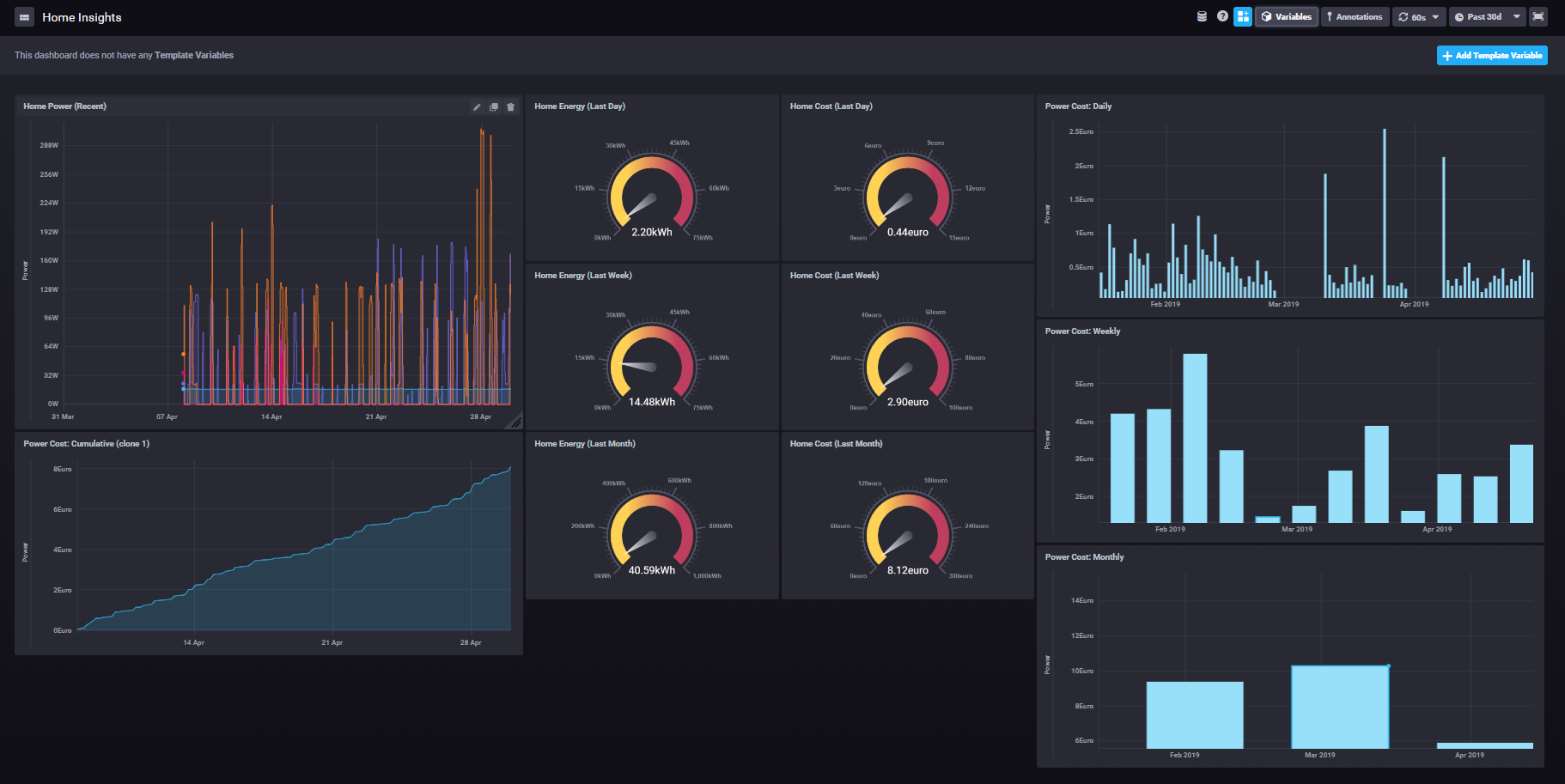Click the Feb 2019 bar in Monthly chart
1565x784 pixels.
(1195, 714)
